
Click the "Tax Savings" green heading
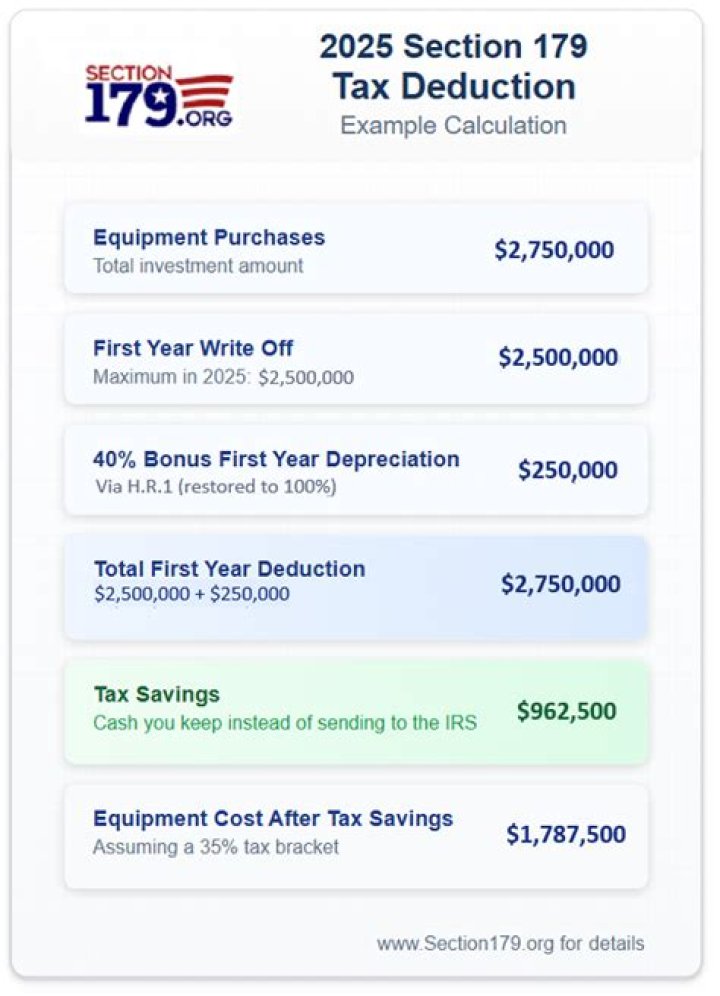click(x=156, y=694)
